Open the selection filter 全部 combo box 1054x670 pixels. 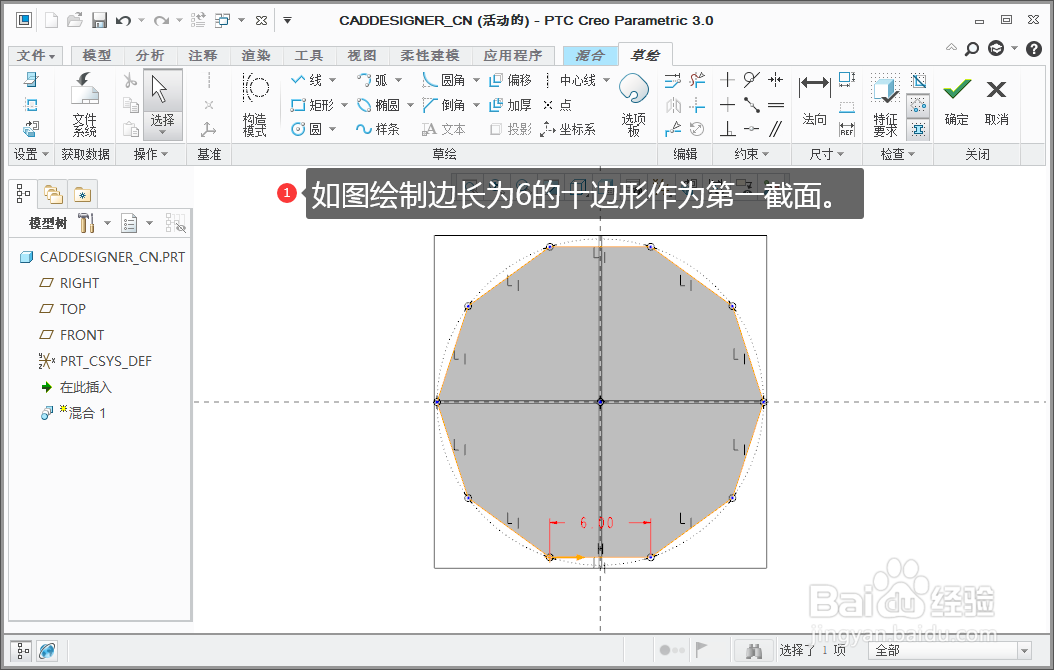(x=950, y=650)
